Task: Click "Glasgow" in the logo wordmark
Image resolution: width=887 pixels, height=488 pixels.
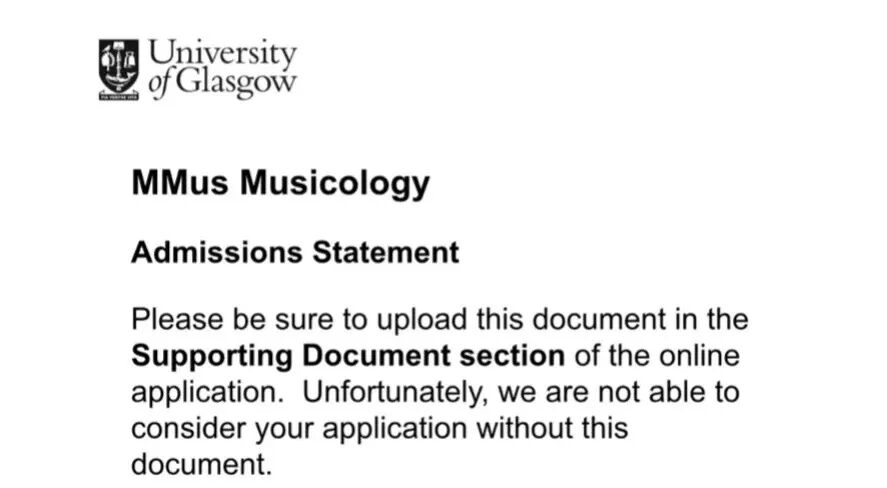Action: coord(236,84)
